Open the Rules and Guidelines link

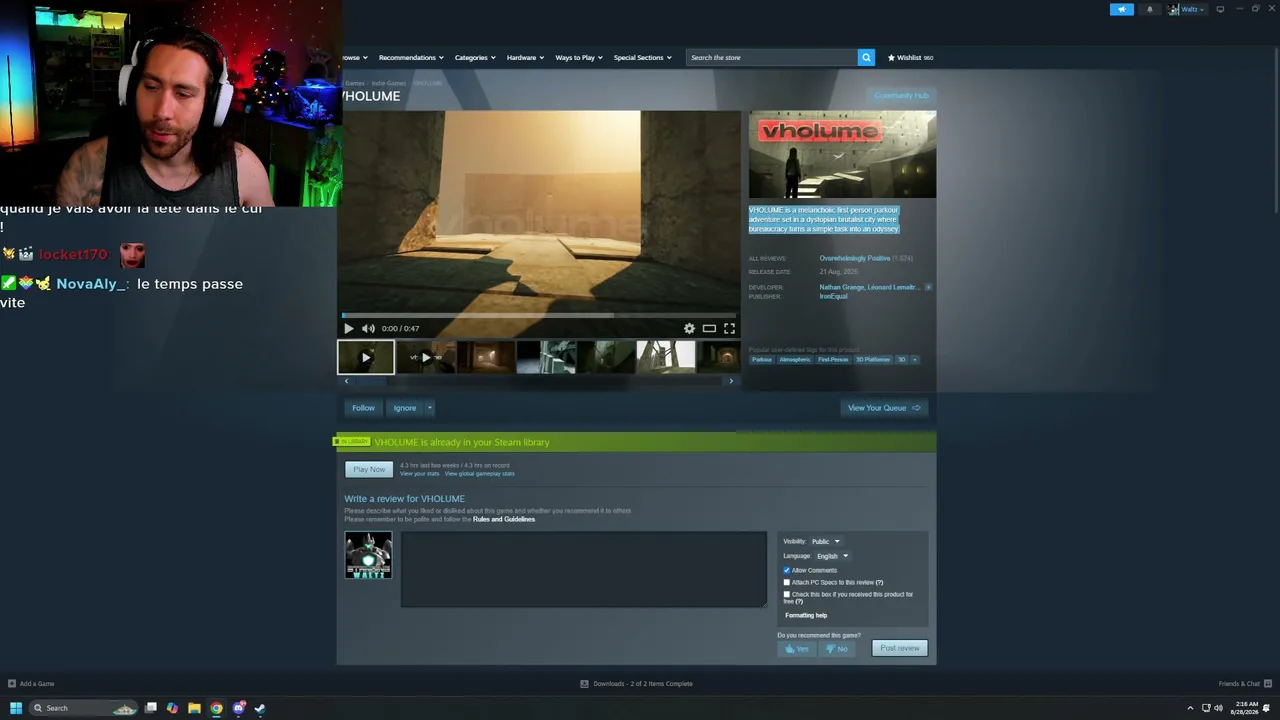click(x=504, y=519)
